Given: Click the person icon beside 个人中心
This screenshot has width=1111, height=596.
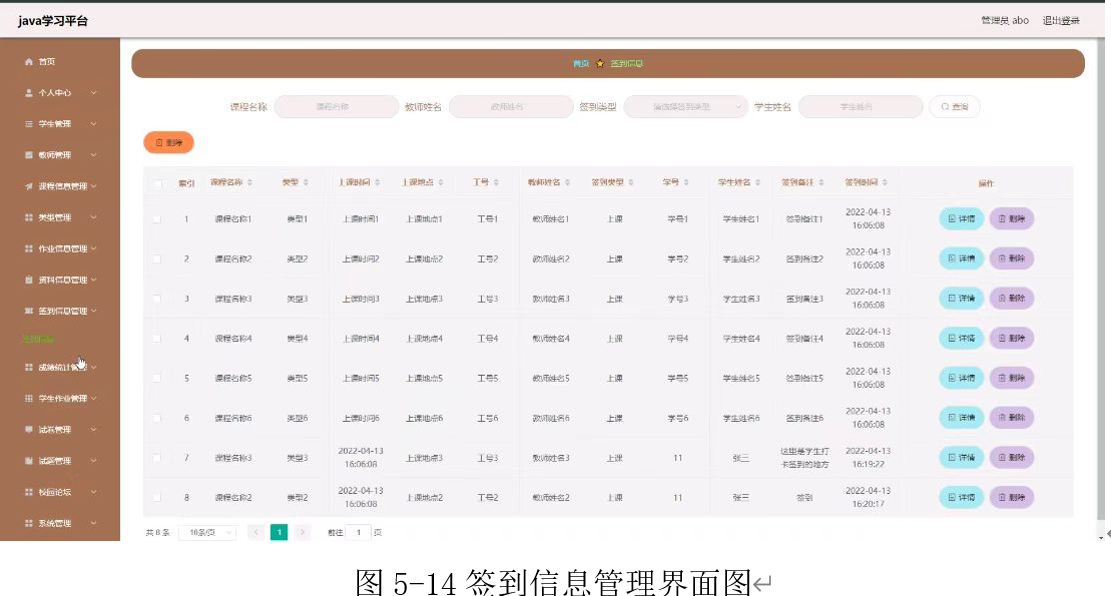Looking at the screenshot, I should pos(28,93).
